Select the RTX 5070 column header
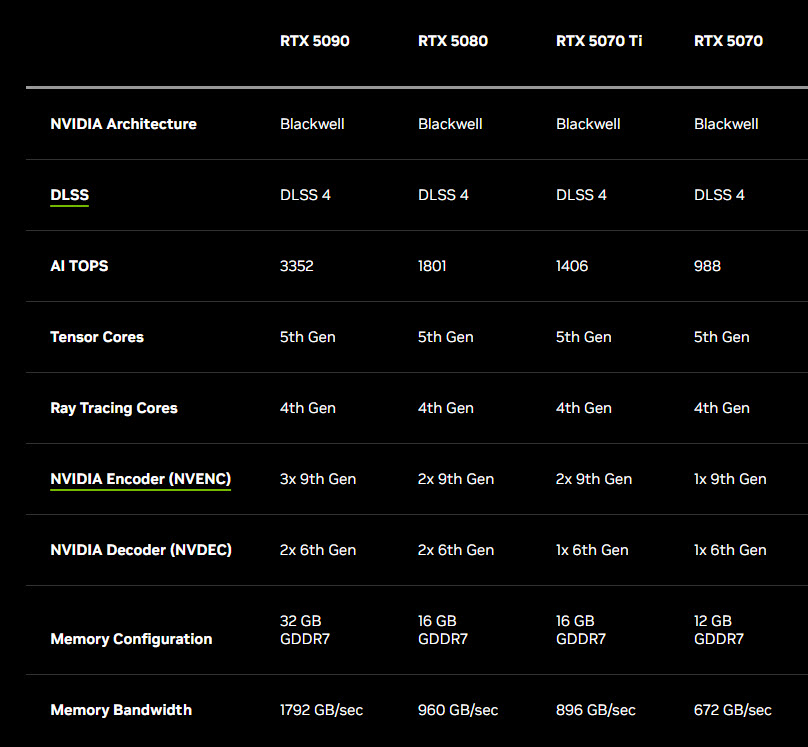Screen dimensions: 808x747 (x=728, y=41)
